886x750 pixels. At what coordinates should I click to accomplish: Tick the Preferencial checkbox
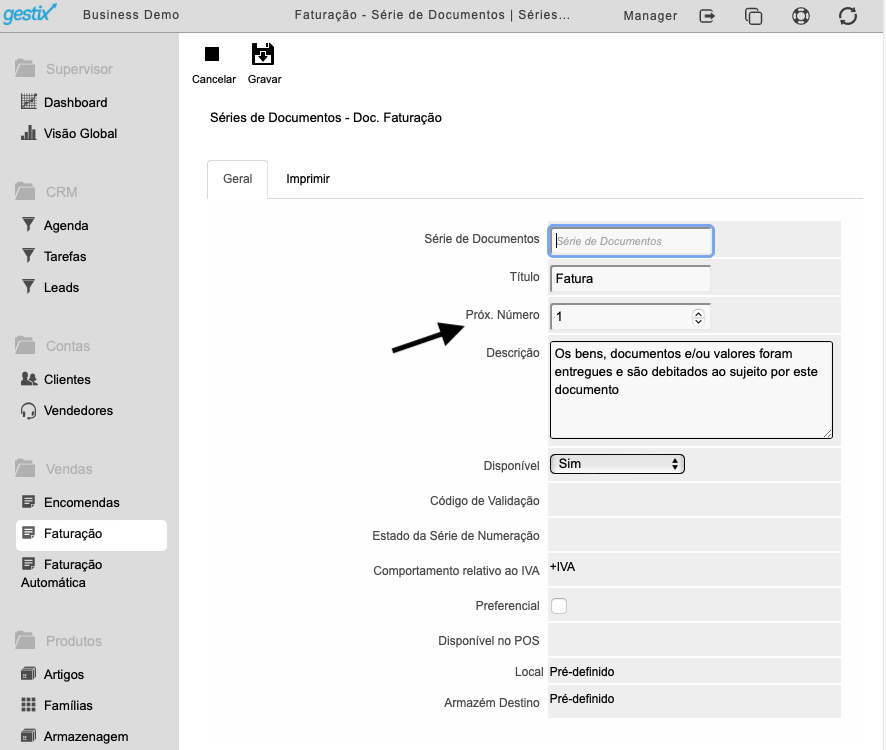coord(559,606)
